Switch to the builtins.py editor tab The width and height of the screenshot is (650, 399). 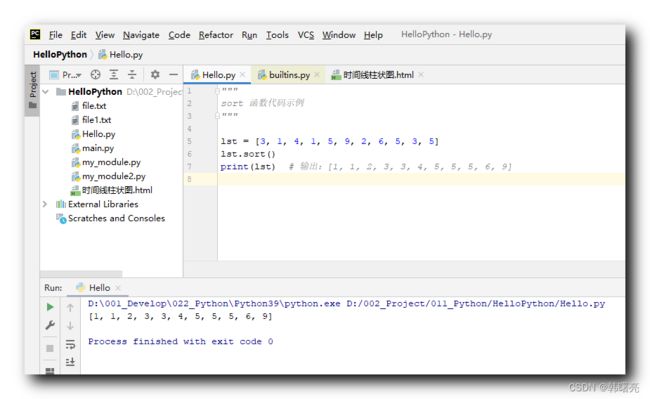pyautogui.click(x=284, y=75)
